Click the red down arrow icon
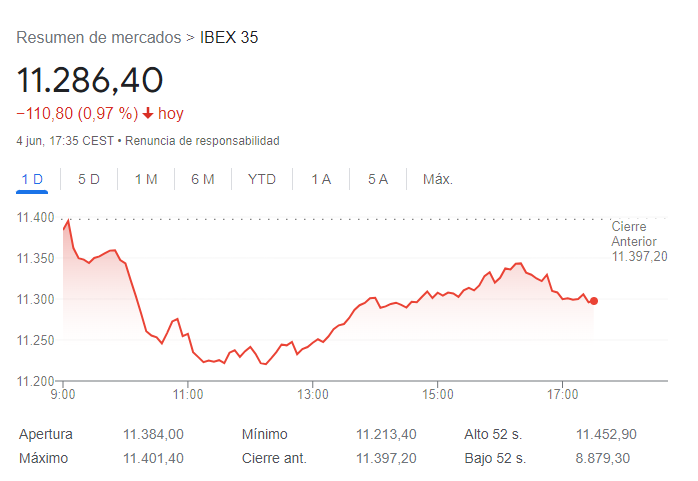The width and height of the screenshot is (698, 481). (148, 114)
